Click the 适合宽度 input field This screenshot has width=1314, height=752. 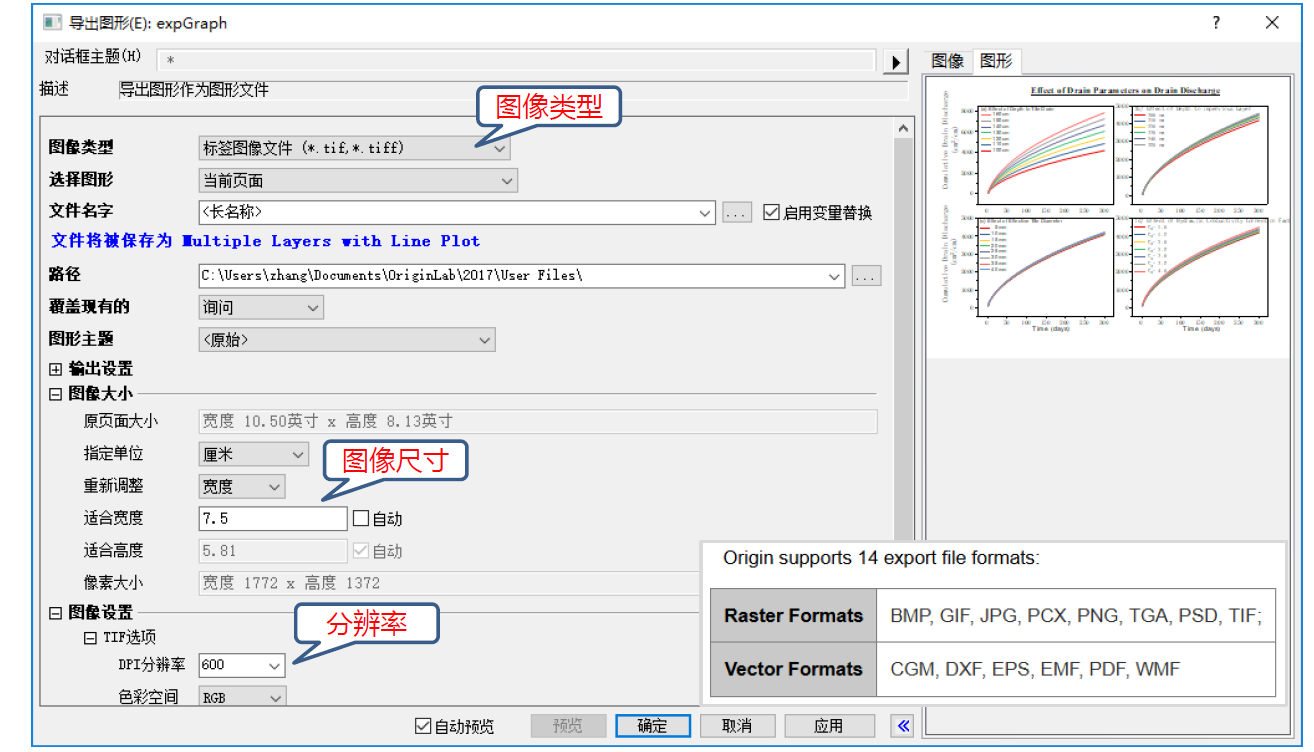pyautogui.click(x=272, y=519)
